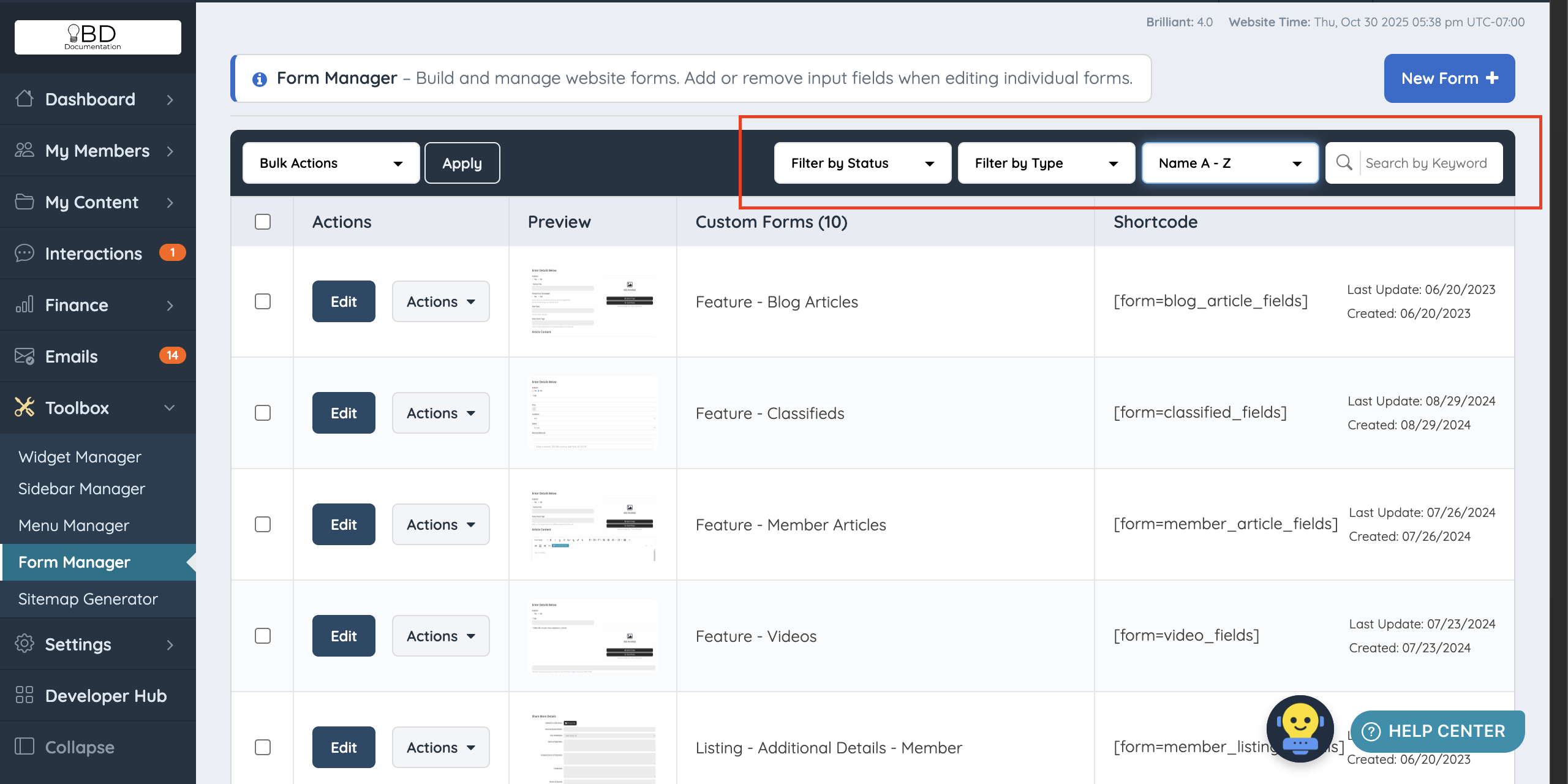The height and width of the screenshot is (784, 1568).
Task: Check the Feature - Blog Articles row checkbox
Action: click(x=263, y=301)
